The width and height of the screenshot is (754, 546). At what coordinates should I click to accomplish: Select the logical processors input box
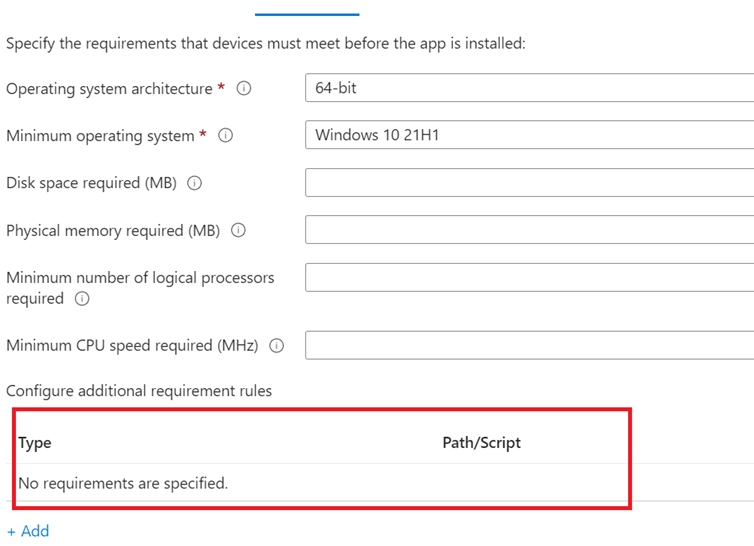point(529,277)
